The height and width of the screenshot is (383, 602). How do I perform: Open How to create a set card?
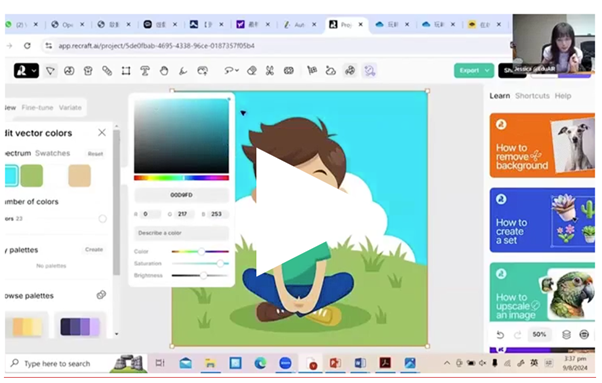click(x=542, y=220)
